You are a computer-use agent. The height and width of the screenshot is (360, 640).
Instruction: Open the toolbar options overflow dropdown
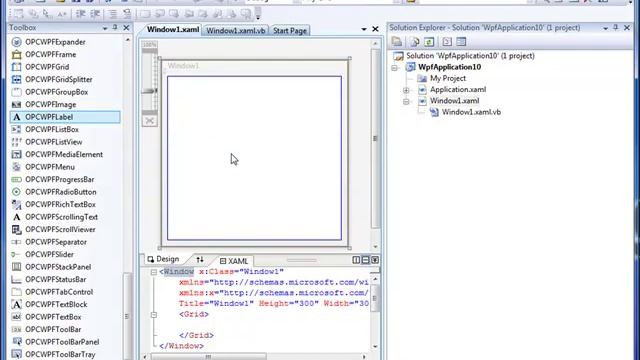[258, 14]
